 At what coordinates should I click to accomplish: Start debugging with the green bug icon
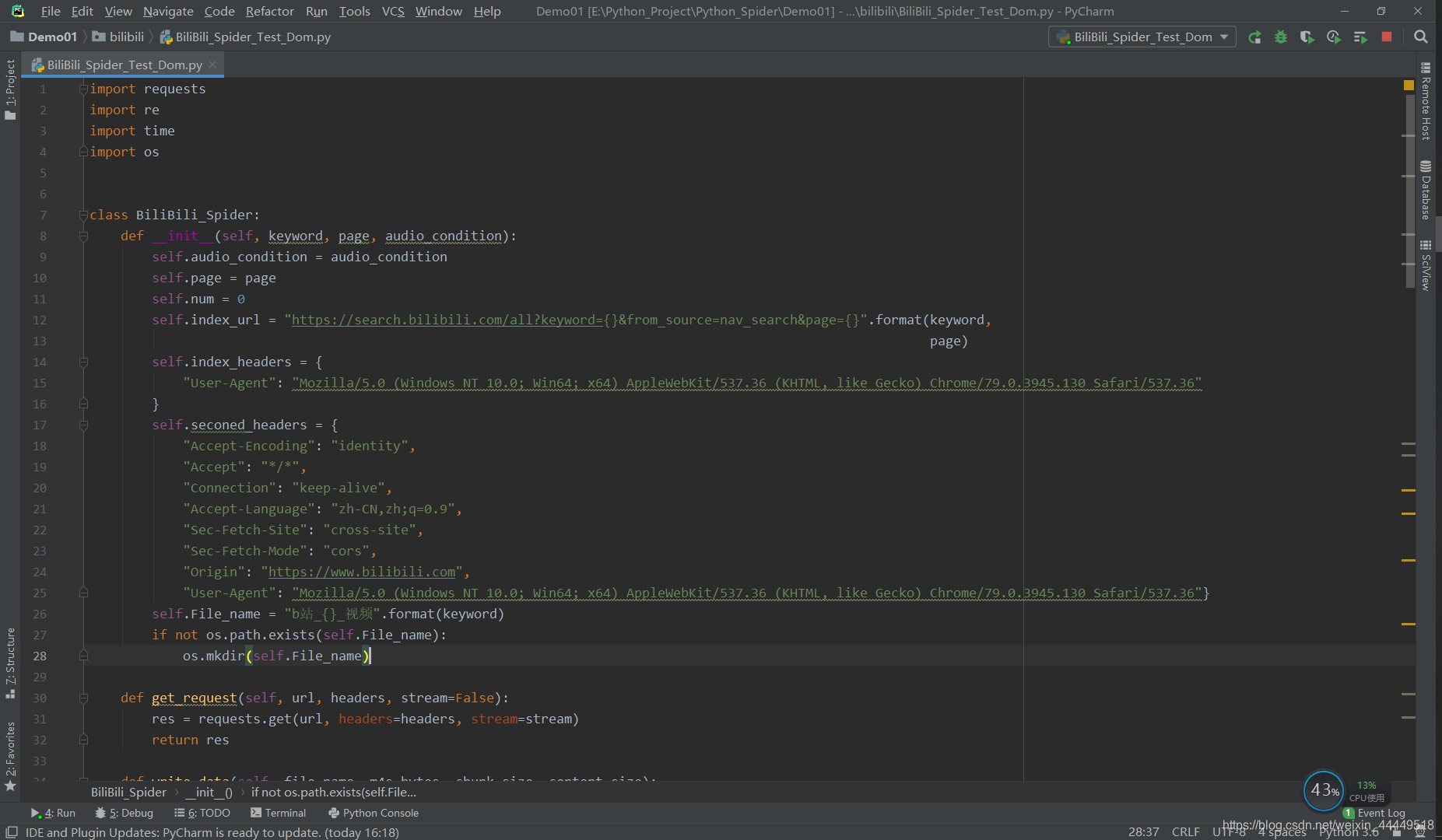(x=1281, y=37)
